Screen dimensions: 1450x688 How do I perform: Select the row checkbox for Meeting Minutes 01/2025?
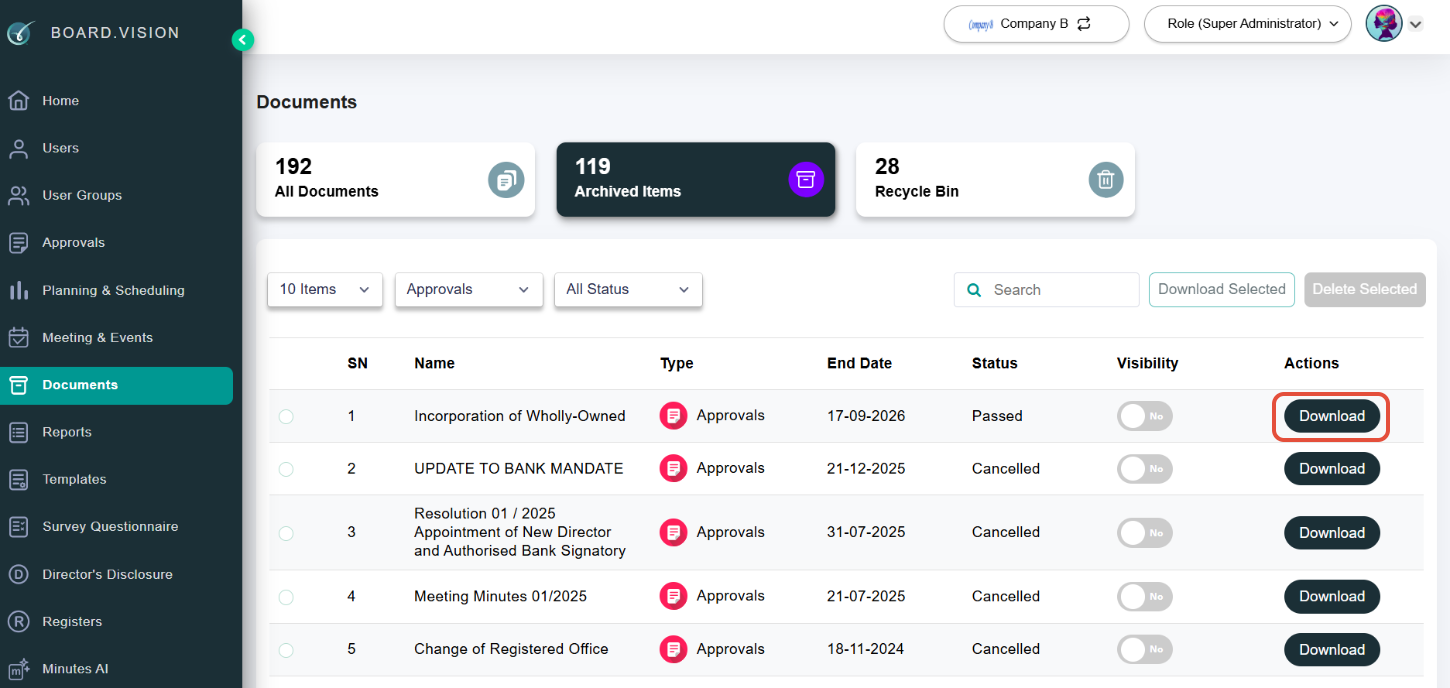point(286,597)
